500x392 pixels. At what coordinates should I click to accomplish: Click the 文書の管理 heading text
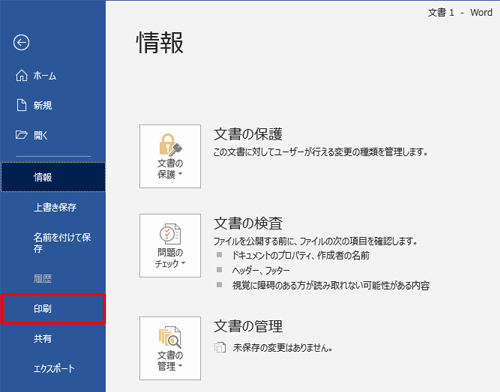248,326
